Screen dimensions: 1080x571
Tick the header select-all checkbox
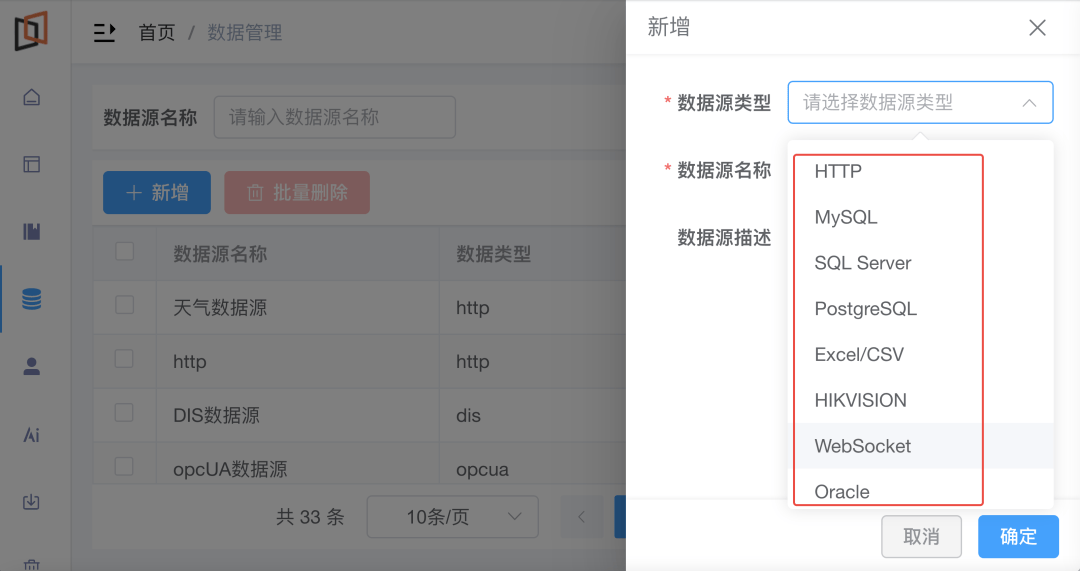[125, 251]
